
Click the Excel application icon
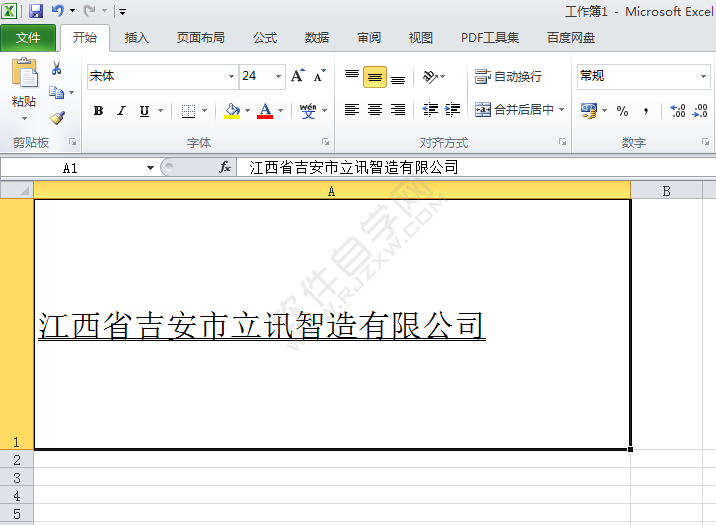tap(9, 10)
